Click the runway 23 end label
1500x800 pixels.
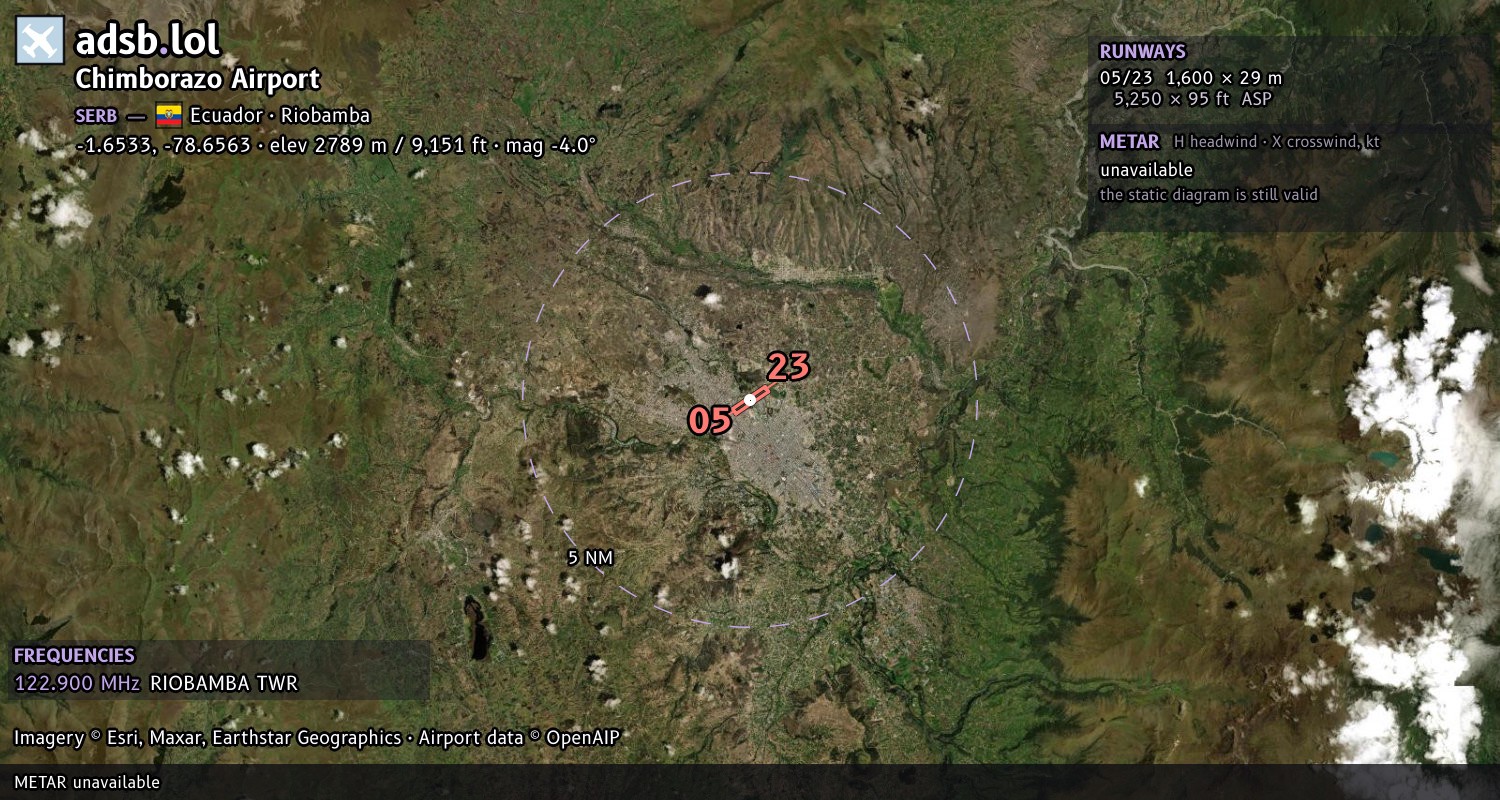pos(788,367)
